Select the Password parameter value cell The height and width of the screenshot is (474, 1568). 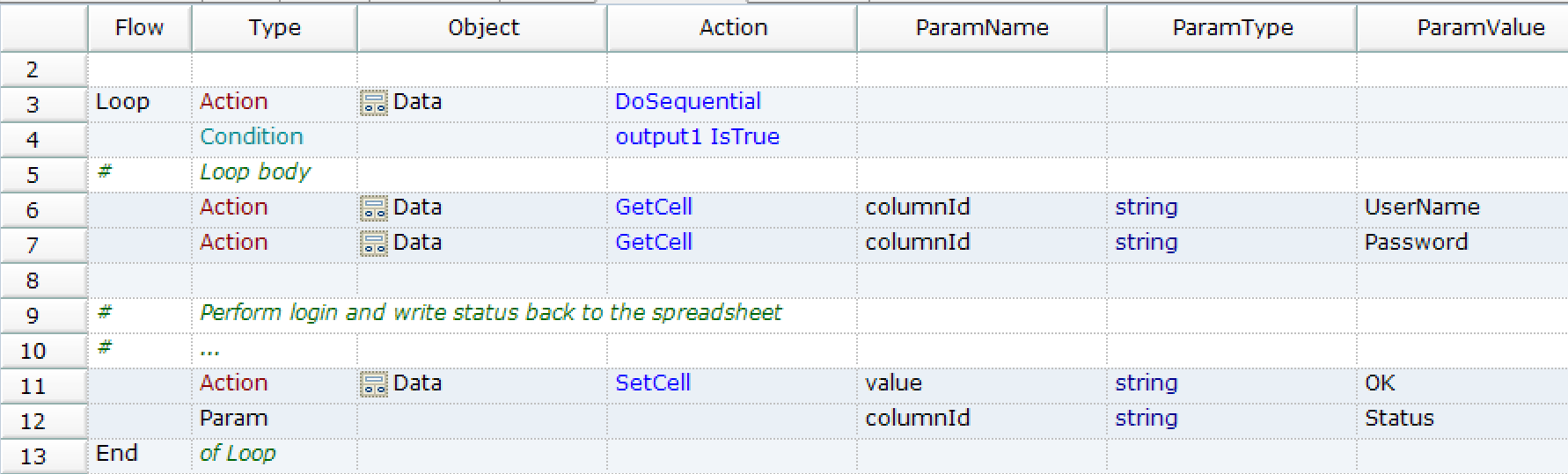(x=1416, y=243)
